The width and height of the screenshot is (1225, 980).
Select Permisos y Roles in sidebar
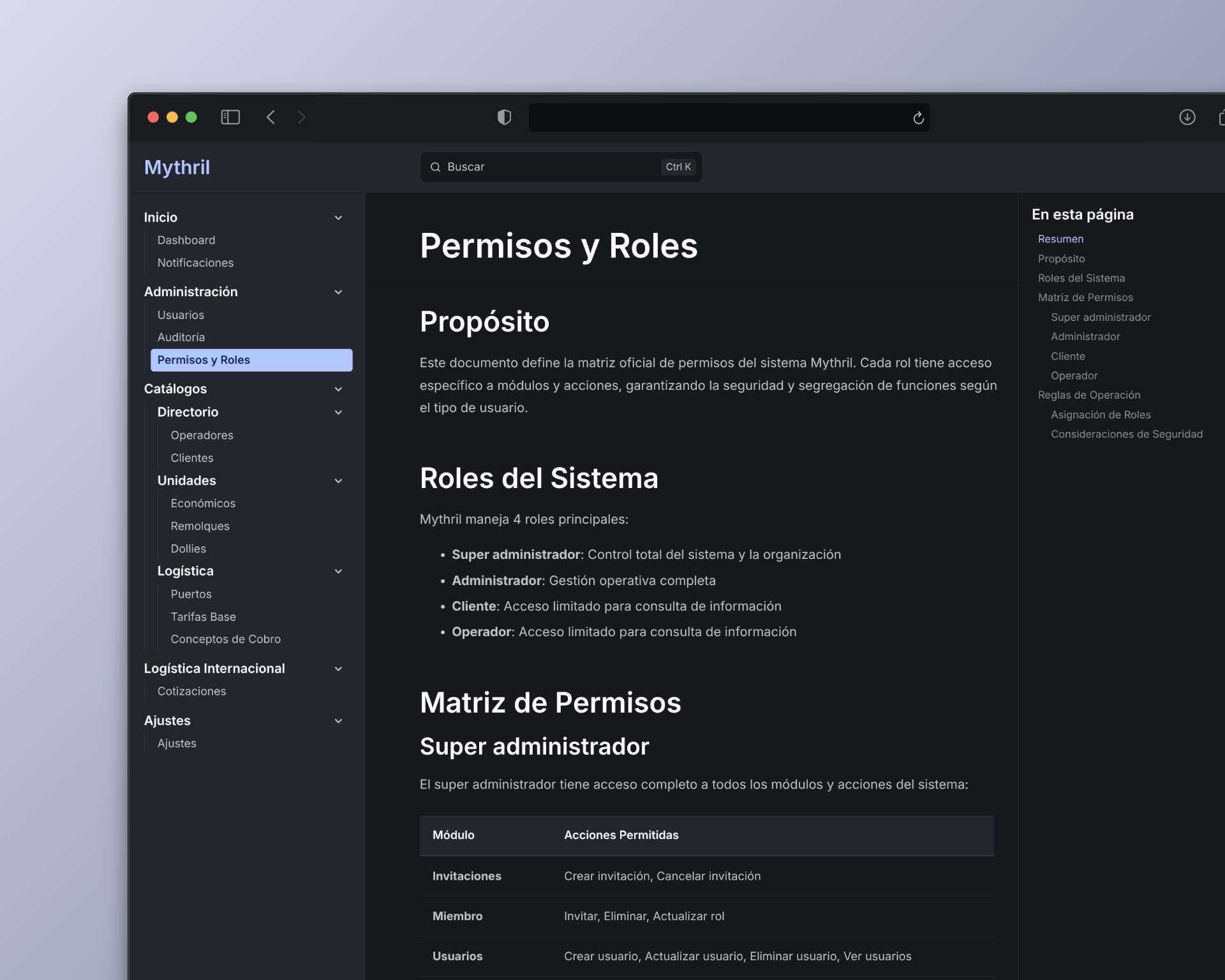[x=251, y=360]
